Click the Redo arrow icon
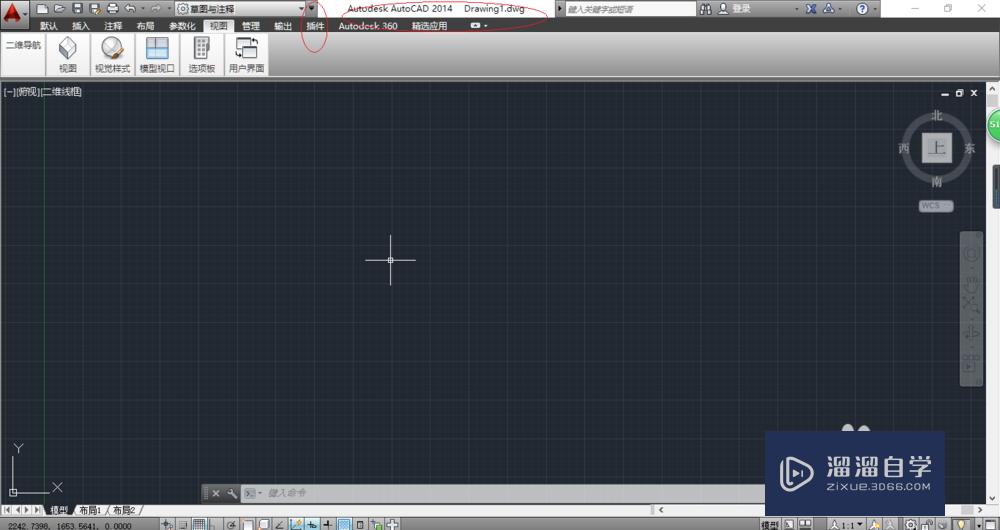1000x530 pixels. tap(156, 9)
